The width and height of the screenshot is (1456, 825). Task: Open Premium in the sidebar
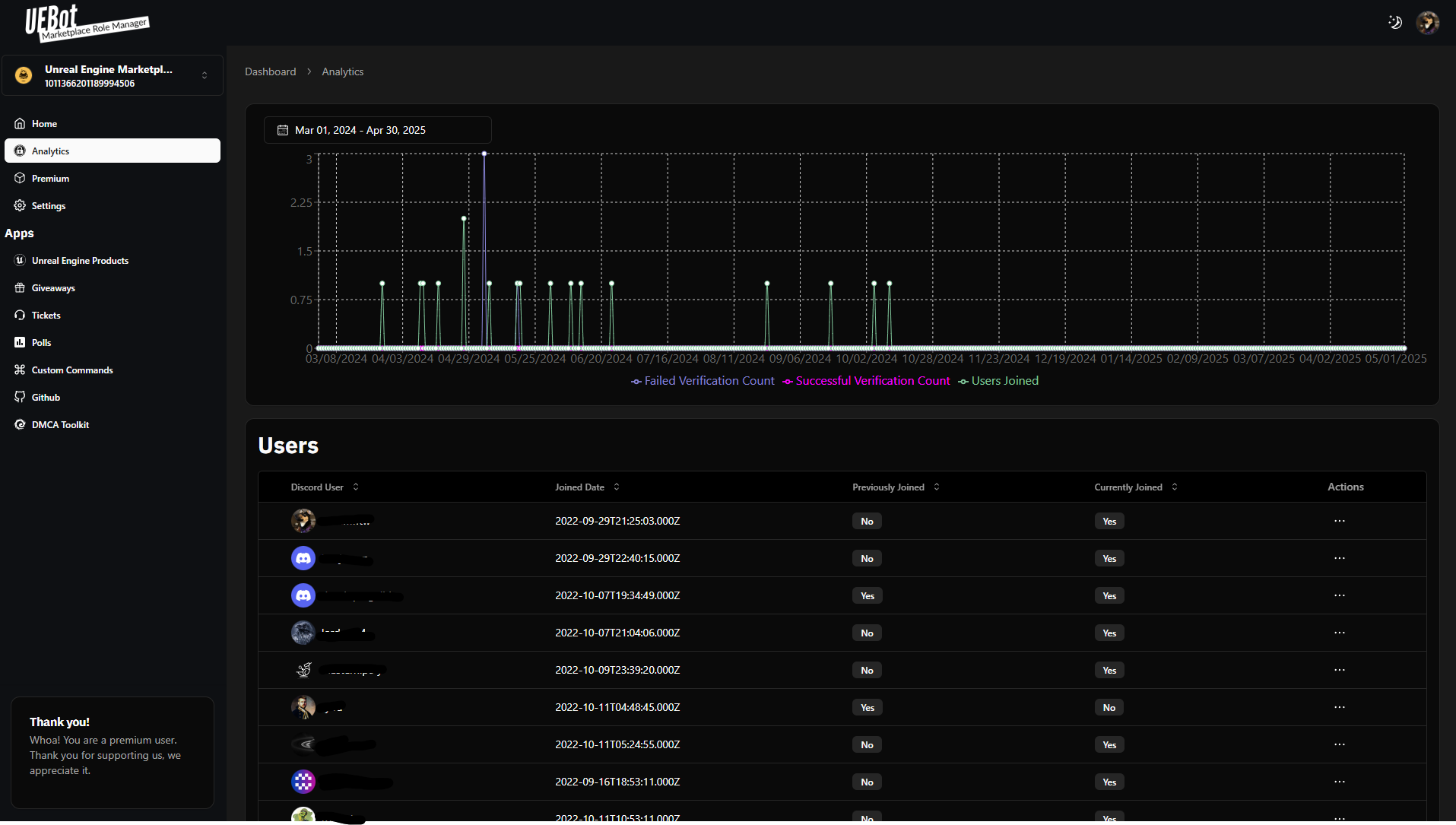(x=113, y=178)
